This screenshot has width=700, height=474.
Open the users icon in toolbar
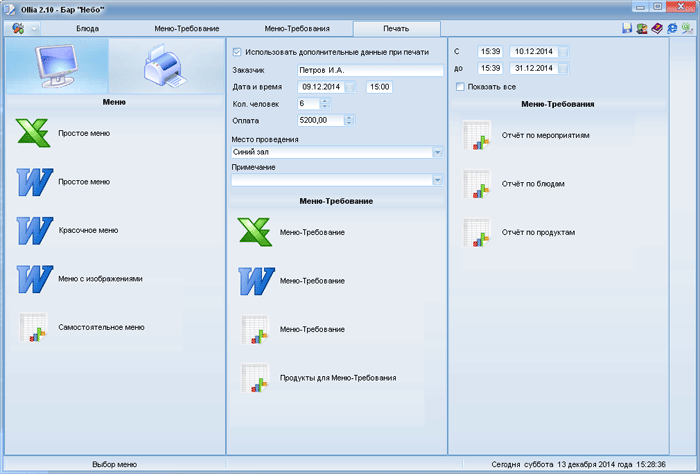pos(642,29)
